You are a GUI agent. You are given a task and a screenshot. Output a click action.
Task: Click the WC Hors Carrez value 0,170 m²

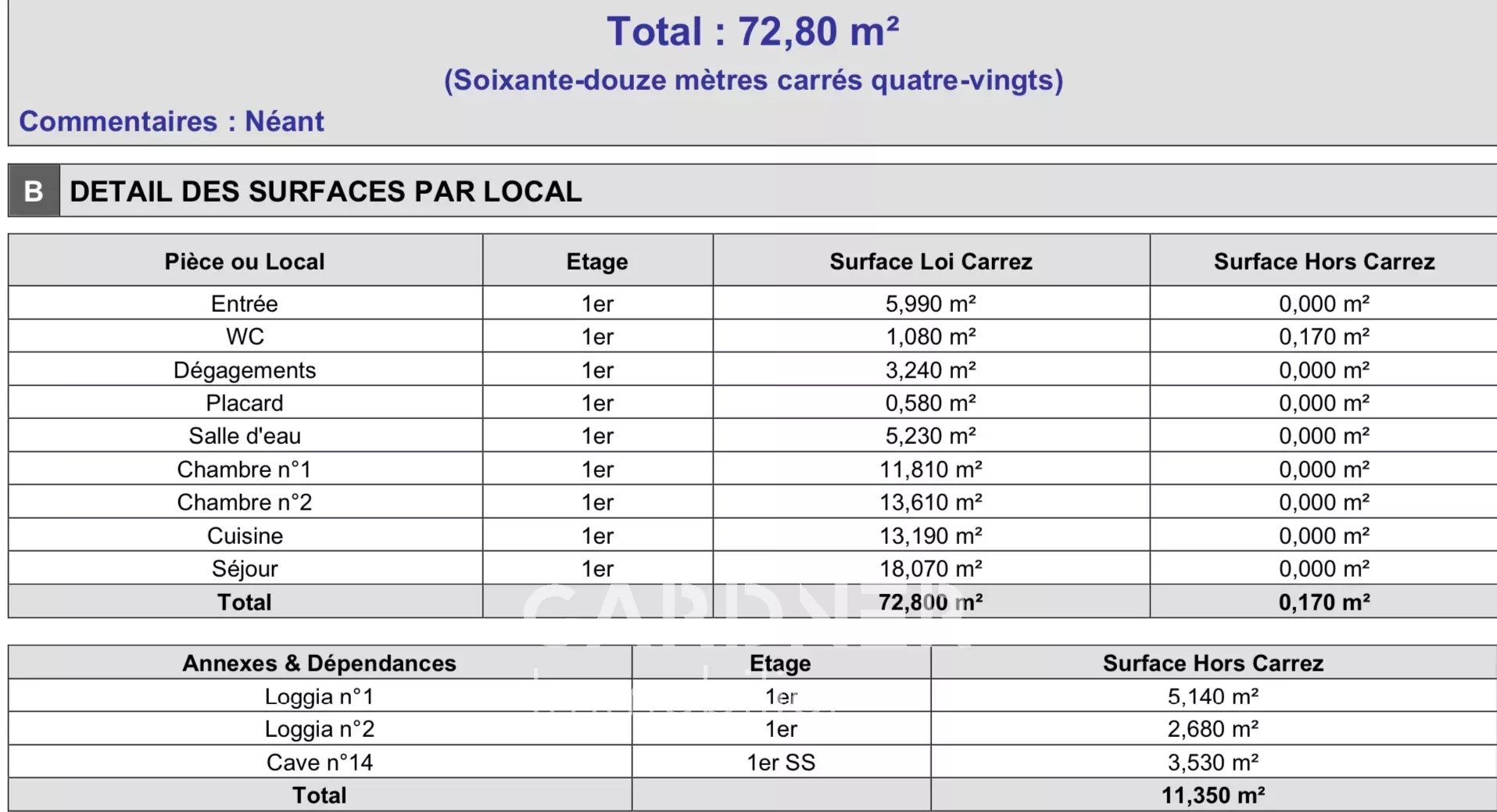[x=1323, y=336]
